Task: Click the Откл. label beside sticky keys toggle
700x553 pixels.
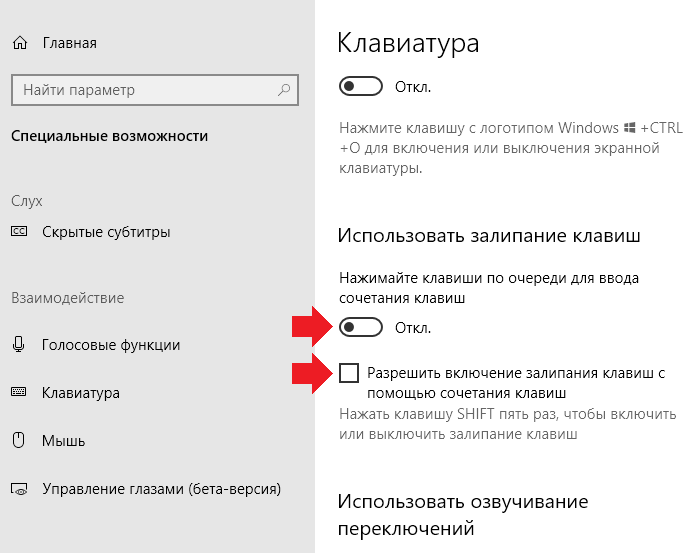Action: tap(413, 328)
